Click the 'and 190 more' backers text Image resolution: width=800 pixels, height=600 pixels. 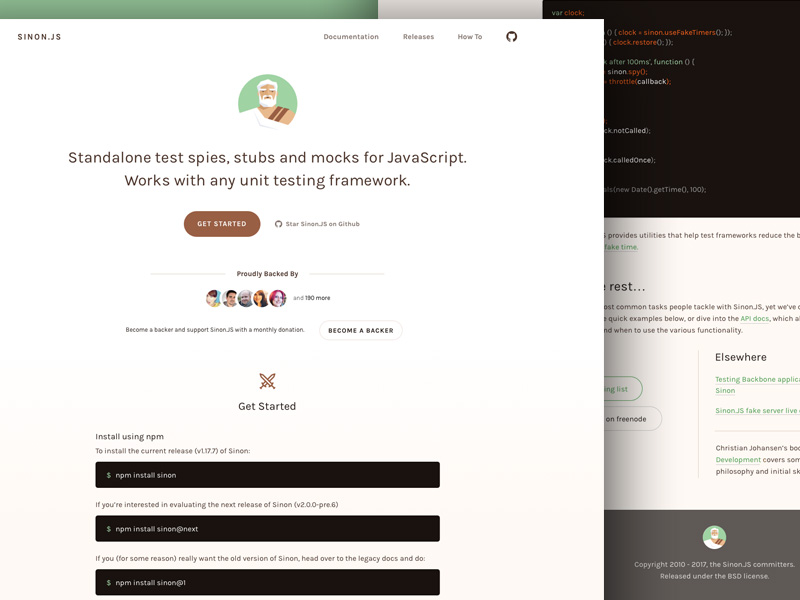point(312,298)
